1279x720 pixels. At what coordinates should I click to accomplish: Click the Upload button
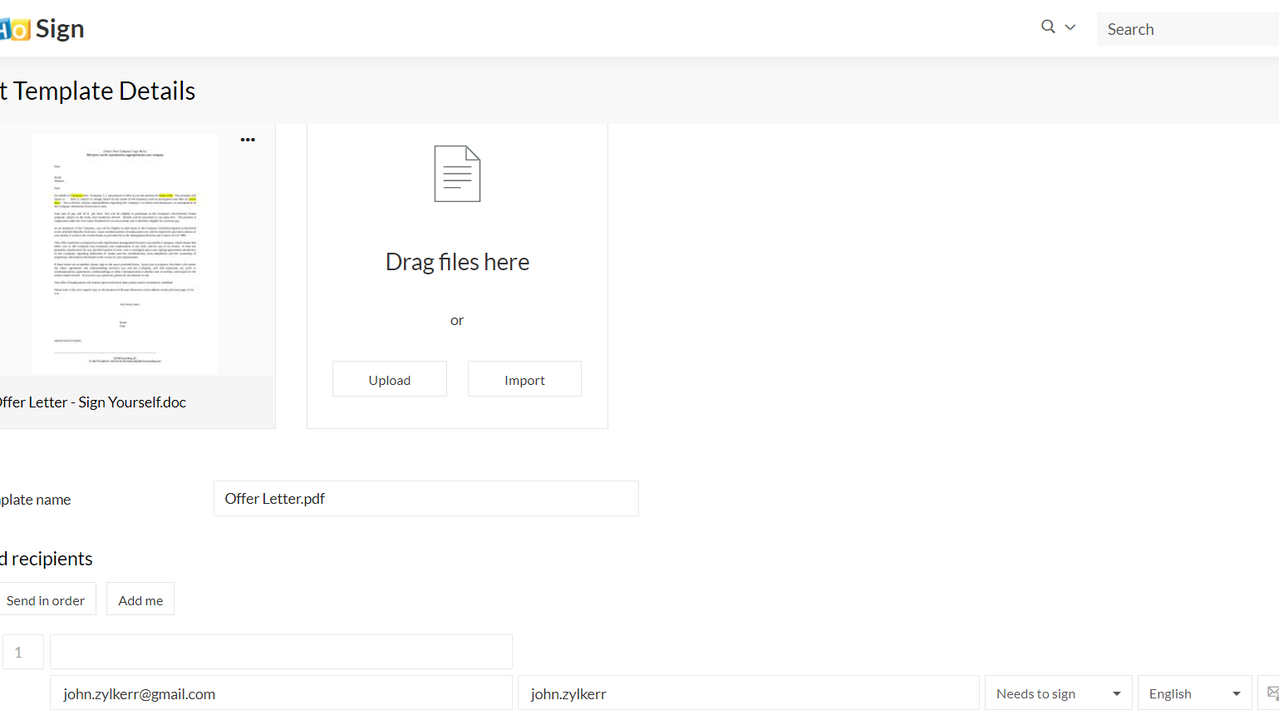(389, 380)
